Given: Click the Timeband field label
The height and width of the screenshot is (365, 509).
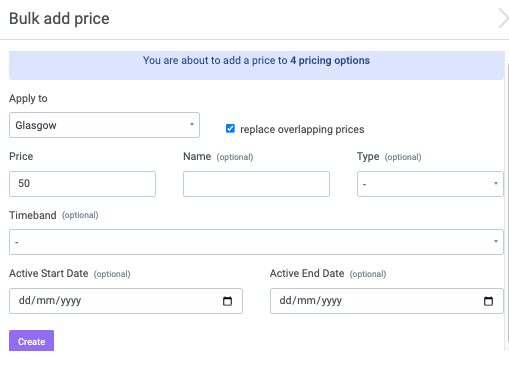Looking at the screenshot, I should click(33, 215).
